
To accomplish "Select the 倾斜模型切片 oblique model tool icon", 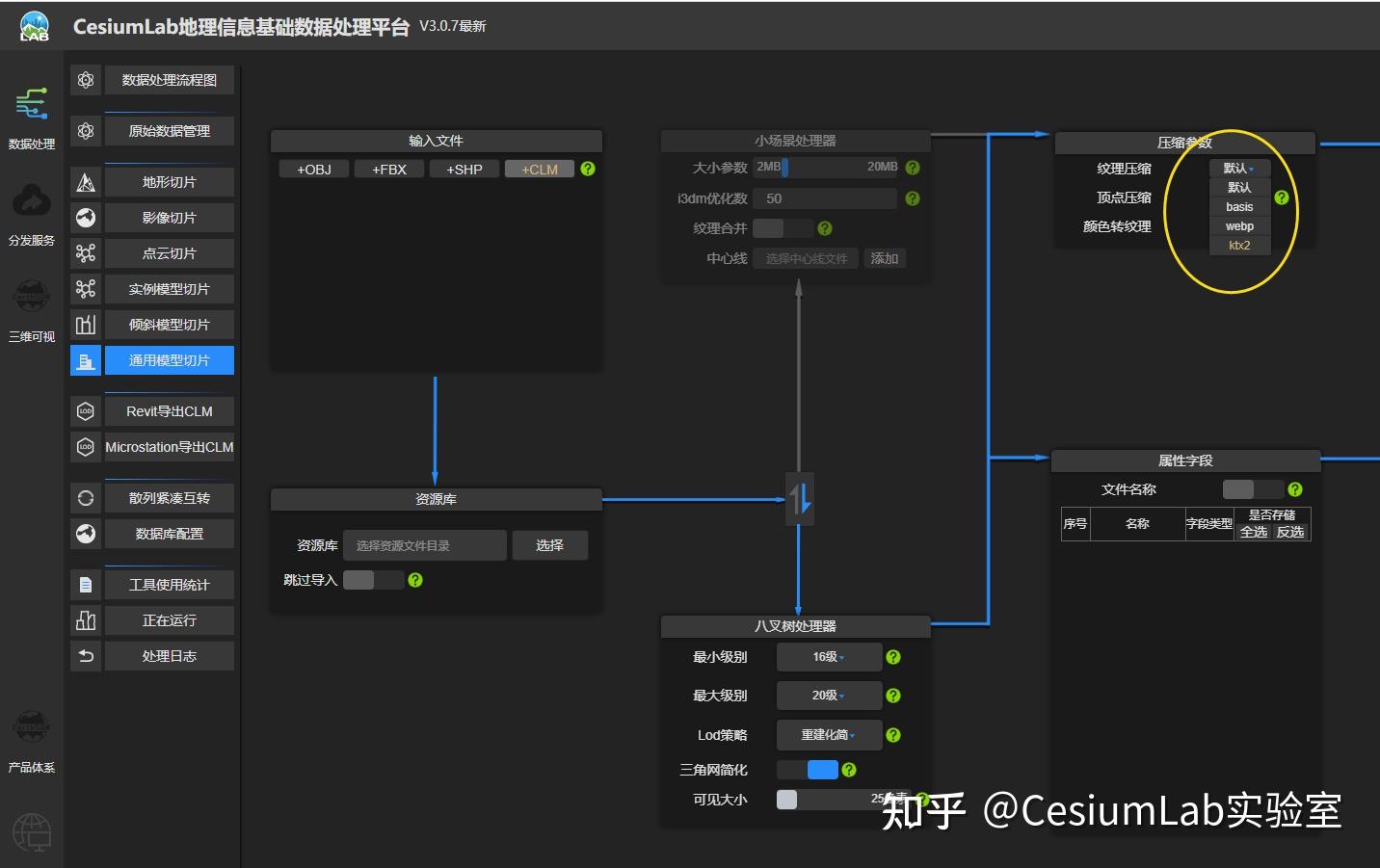I will [x=85, y=324].
